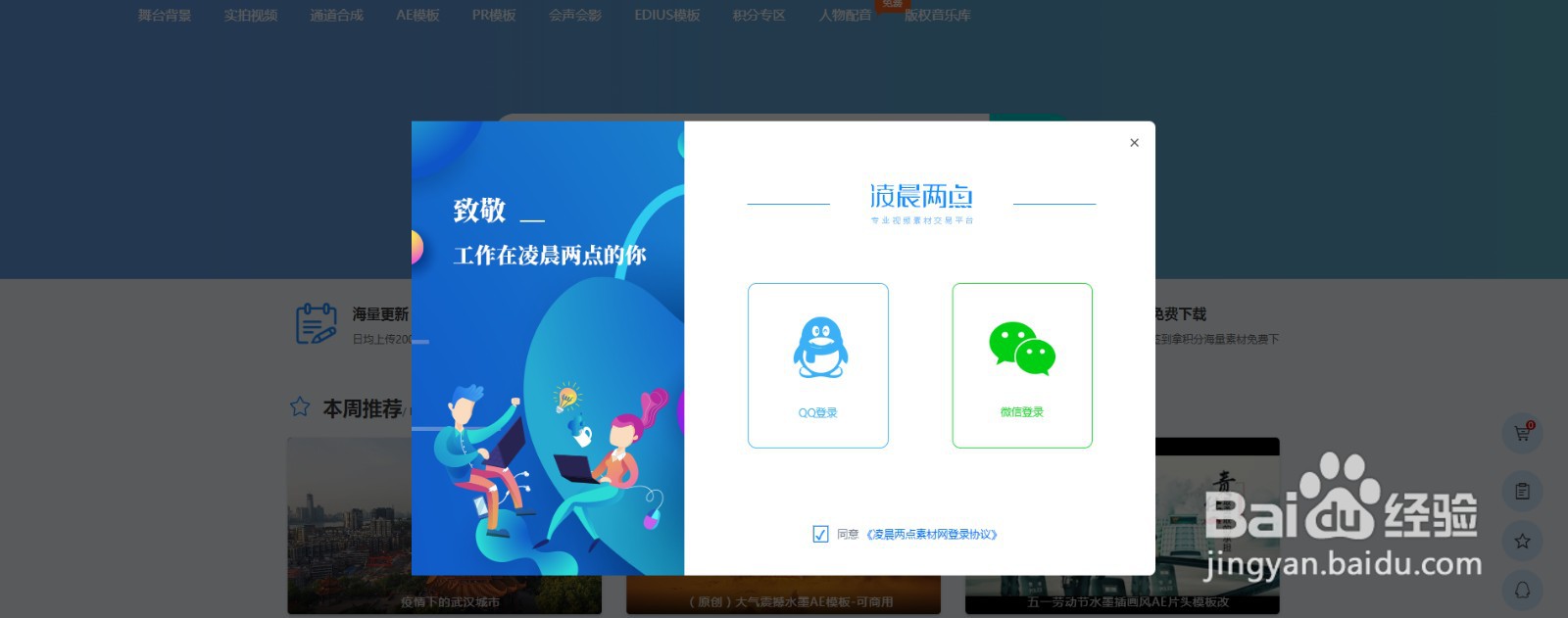Click the clipboard sidebar icon
The height and width of the screenshot is (618, 1568).
[x=1522, y=492]
